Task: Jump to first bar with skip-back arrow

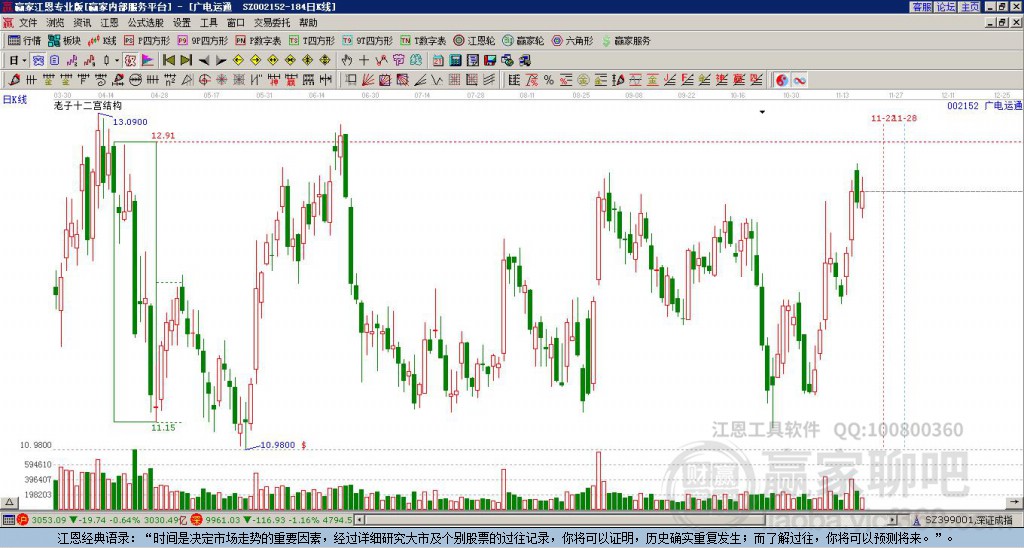Action: pos(168,60)
